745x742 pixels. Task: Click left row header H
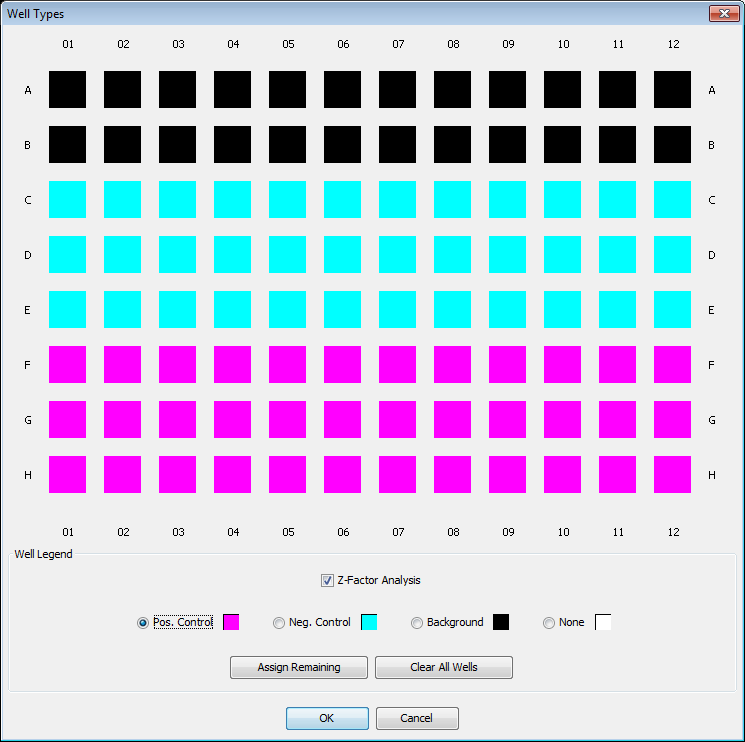[28, 475]
